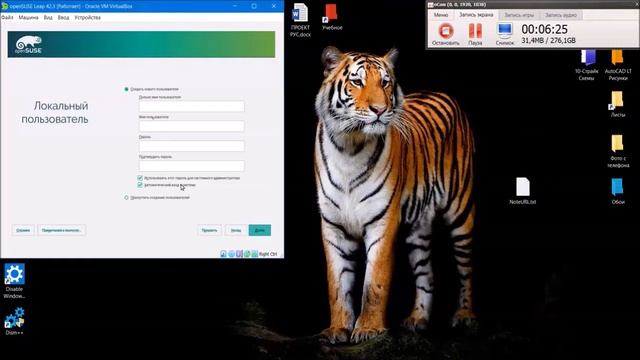Switch to the Запись игры tab in oCam
The height and width of the screenshot is (360, 640).
[519, 15]
